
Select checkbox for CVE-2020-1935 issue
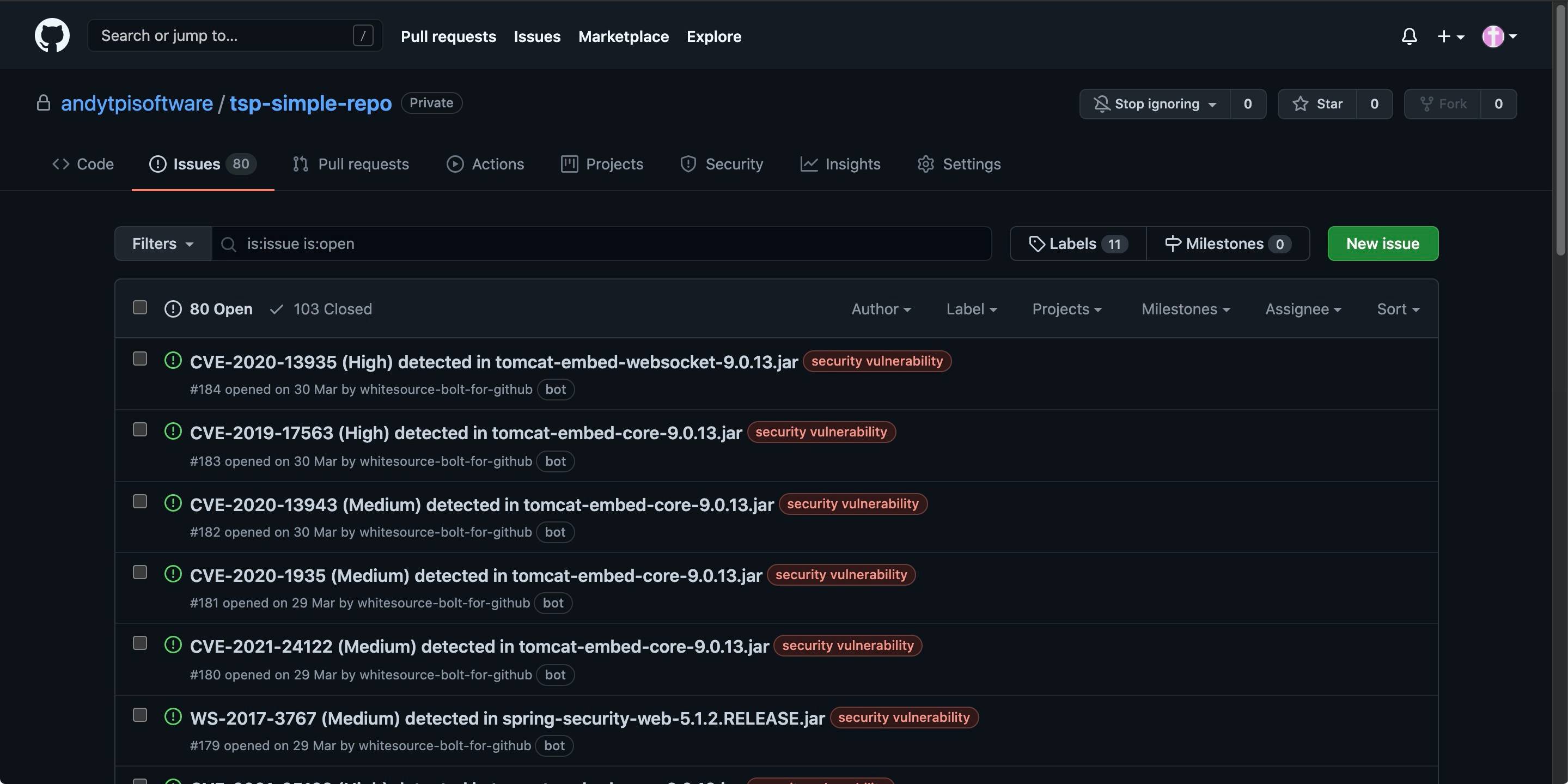pyautogui.click(x=140, y=572)
